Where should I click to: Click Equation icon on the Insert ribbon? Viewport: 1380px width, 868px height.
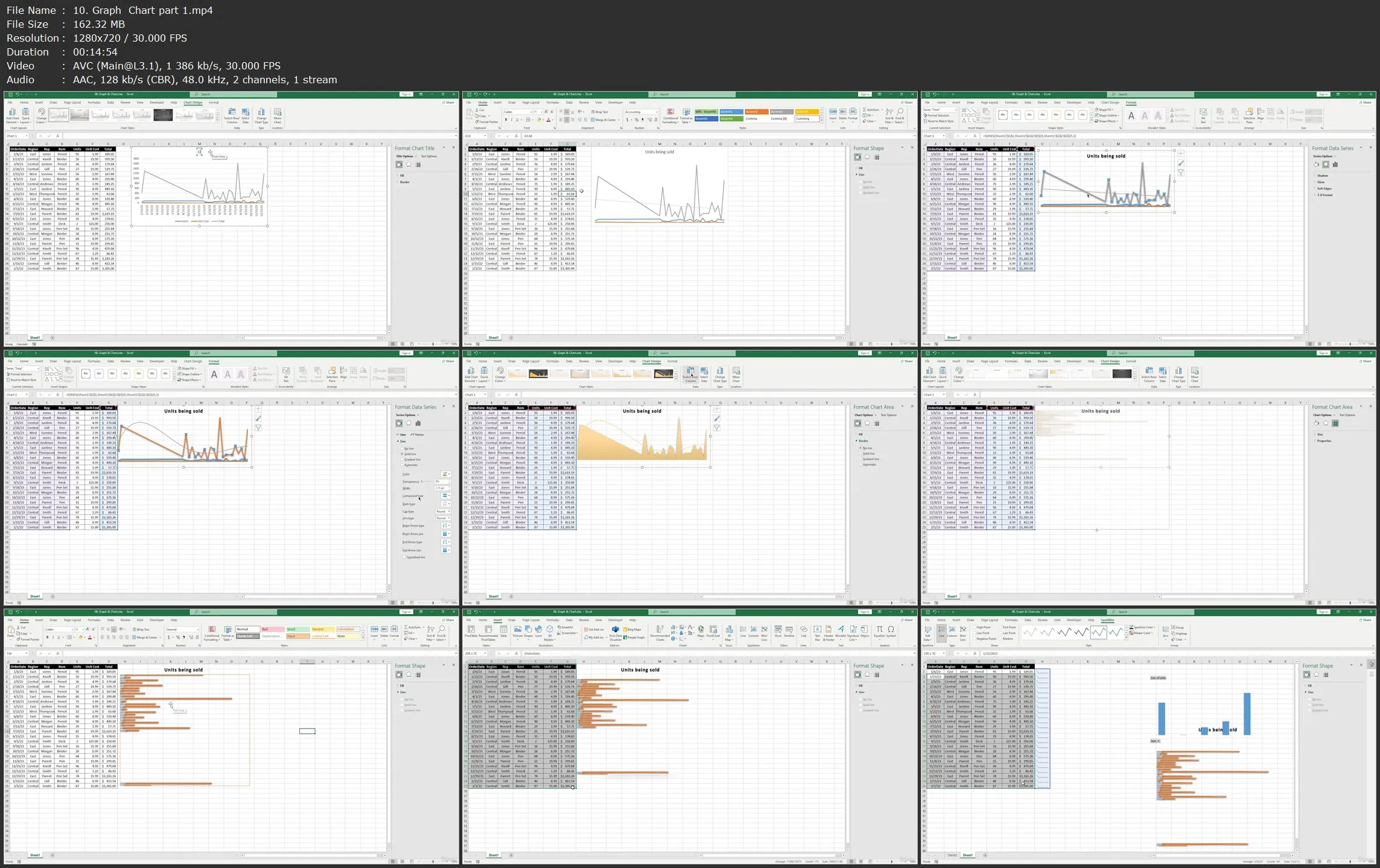click(879, 632)
